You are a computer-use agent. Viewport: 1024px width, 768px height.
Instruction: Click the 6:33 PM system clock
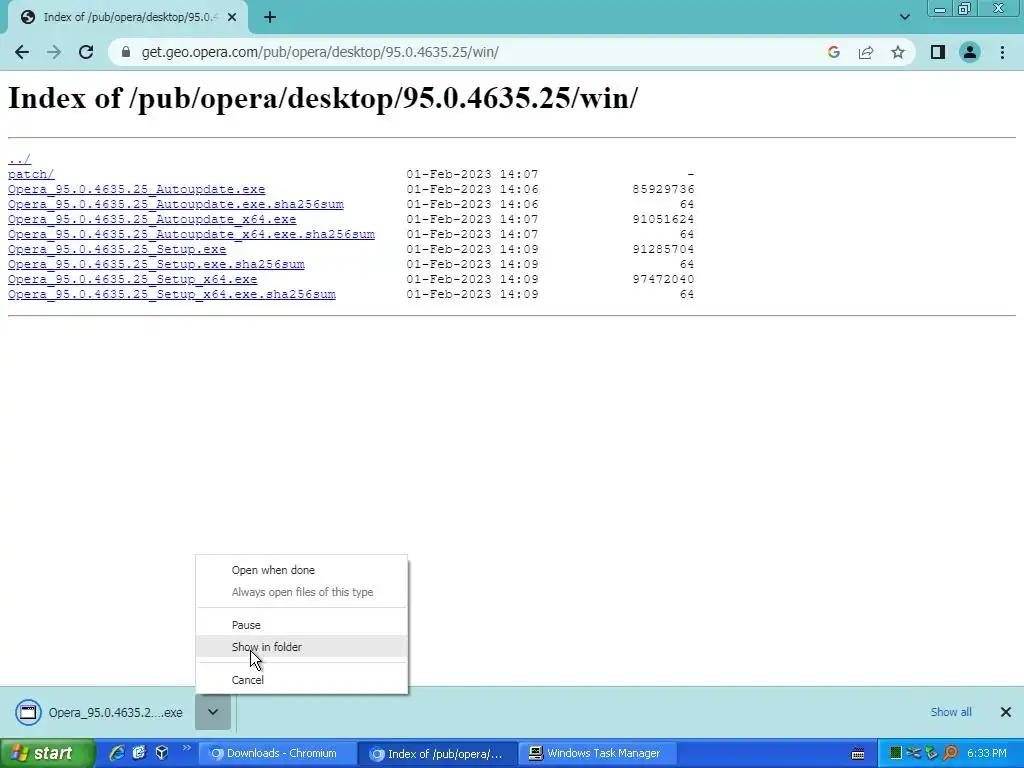pos(987,754)
